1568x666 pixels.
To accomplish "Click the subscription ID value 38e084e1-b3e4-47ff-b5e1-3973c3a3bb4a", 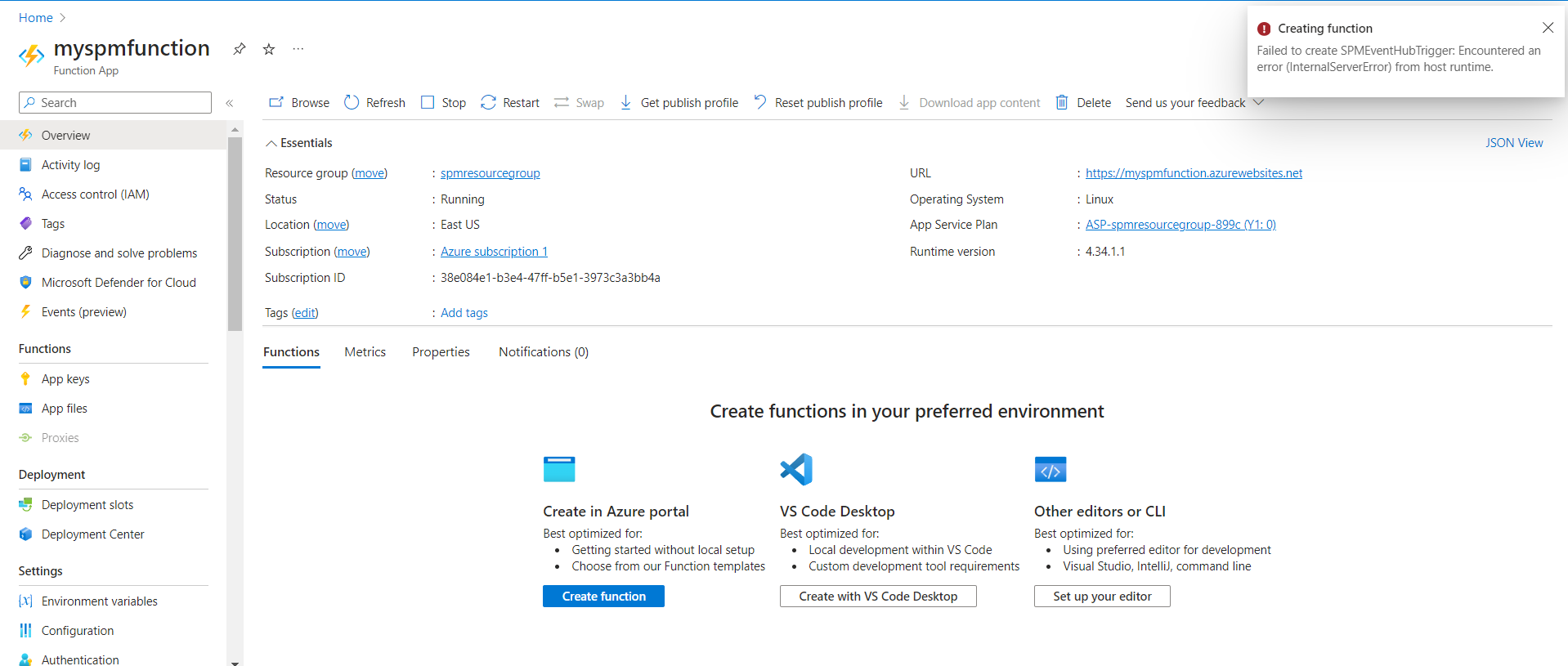I will click(550, 278).
